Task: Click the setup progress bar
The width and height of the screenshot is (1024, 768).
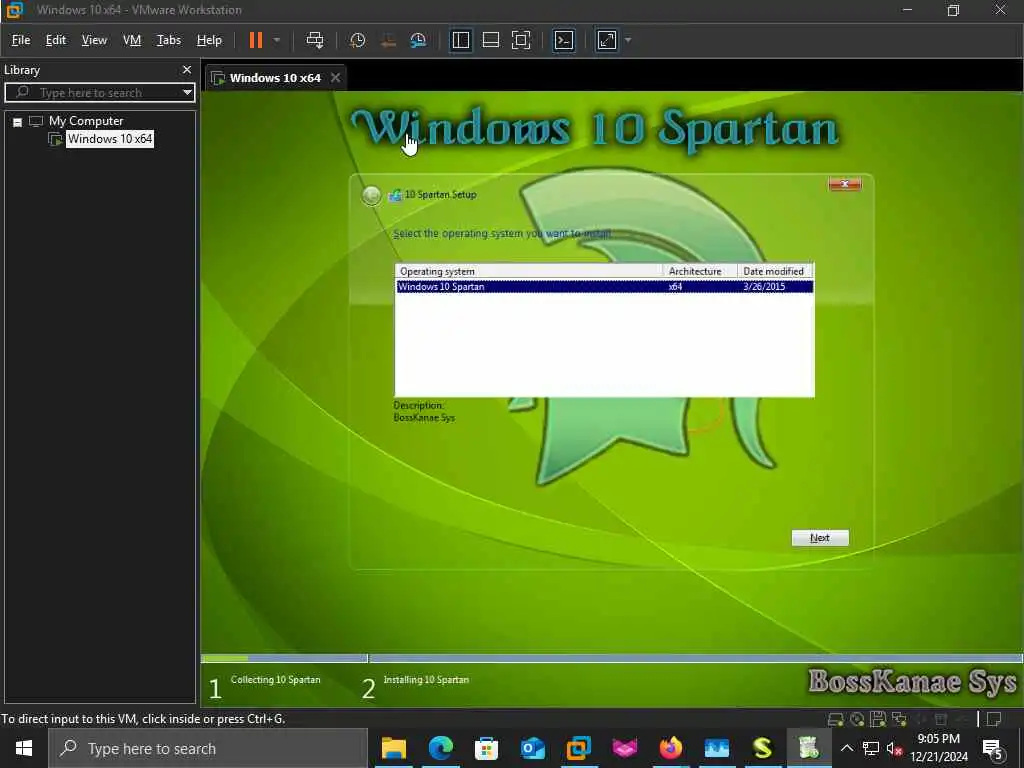Action: pyautogui.click(x=611, y=658)
